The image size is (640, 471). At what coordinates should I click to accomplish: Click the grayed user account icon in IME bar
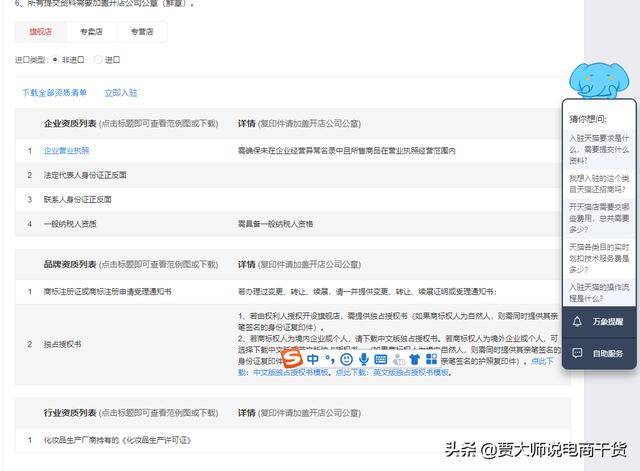398,360
